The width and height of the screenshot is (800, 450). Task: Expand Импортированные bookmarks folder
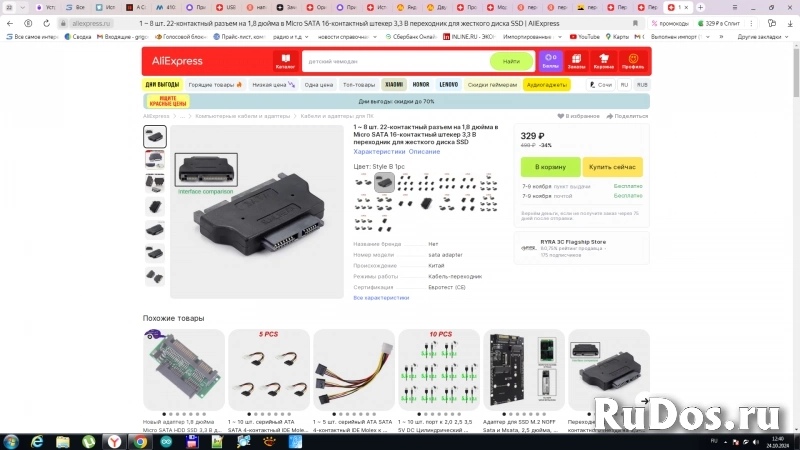click(532, 37)
